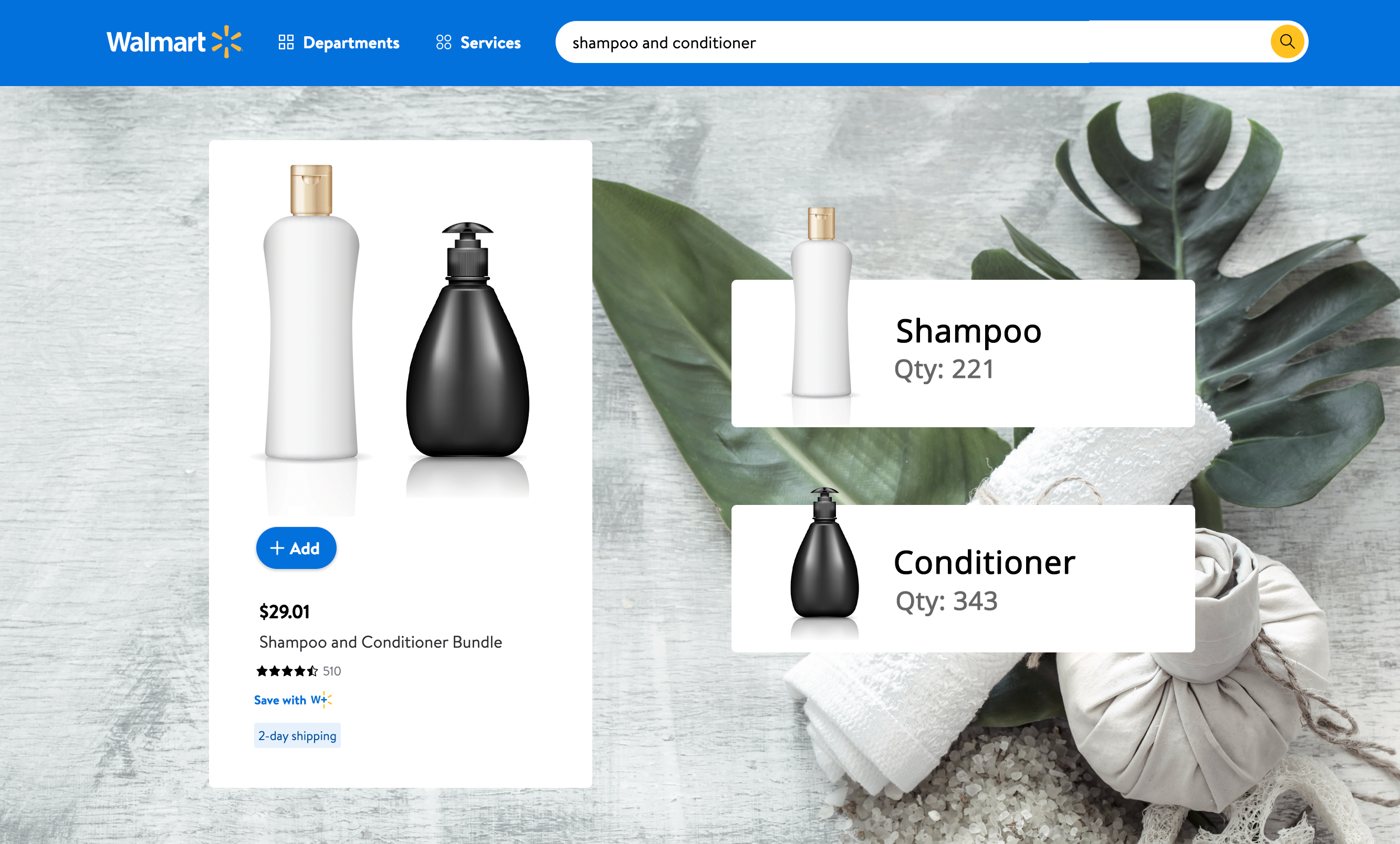Click the Walmart spark logo

(227, 41)
